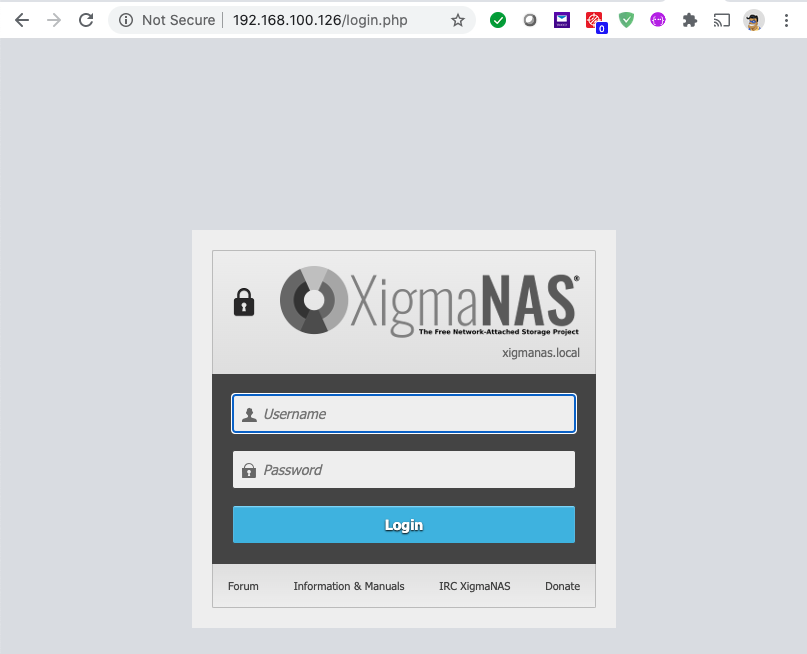Viewport: 807px width, 654px height.
Task: Click the padlock icon beside the logo
Action: 244,302
